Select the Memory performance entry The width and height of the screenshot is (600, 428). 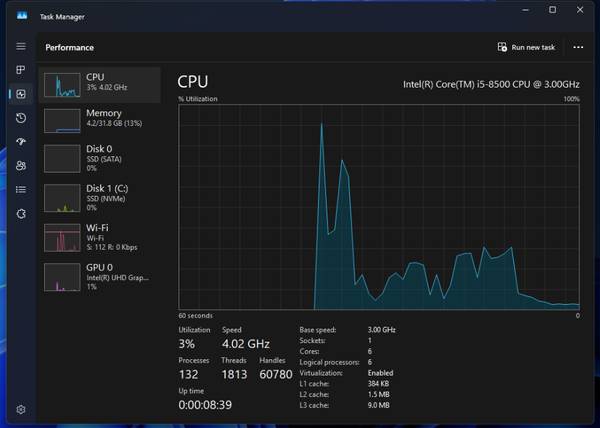(99, 120)
